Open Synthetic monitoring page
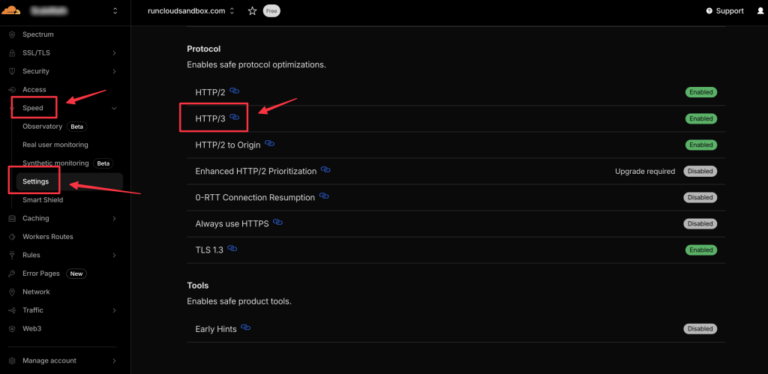 click(56, 163)
